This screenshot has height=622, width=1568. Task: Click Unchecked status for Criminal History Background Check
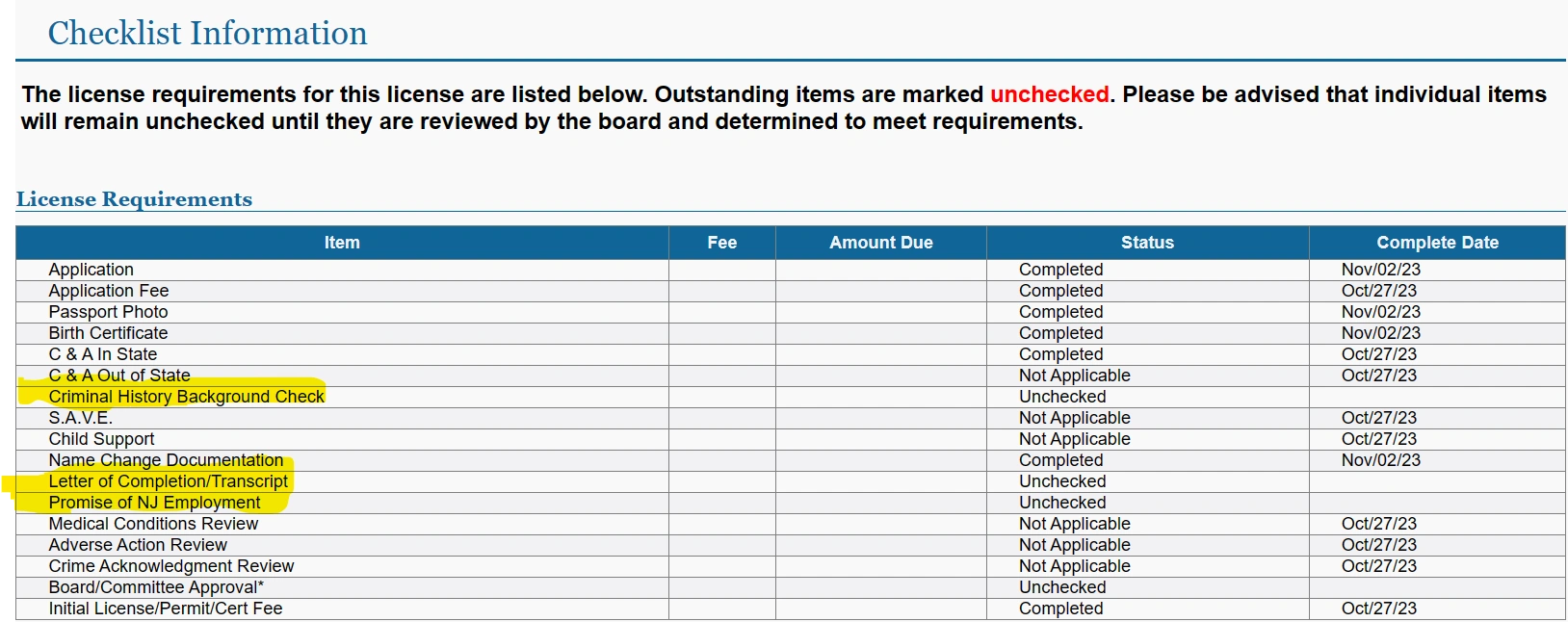point(1062,397)
